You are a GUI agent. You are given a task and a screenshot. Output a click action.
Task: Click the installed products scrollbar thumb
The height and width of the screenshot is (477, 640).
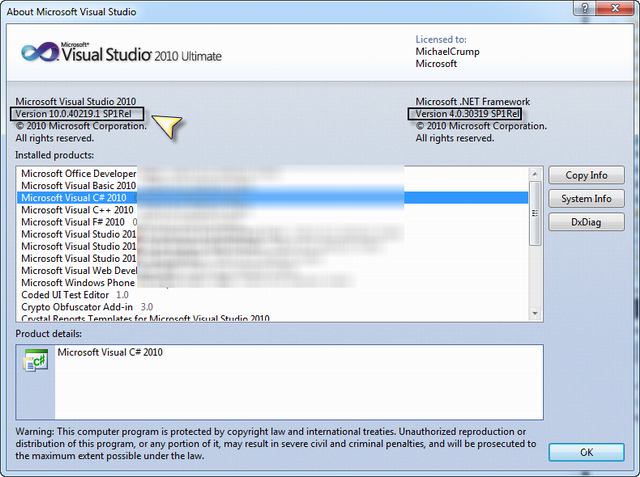pyautogui.click(x=535, y=213)
